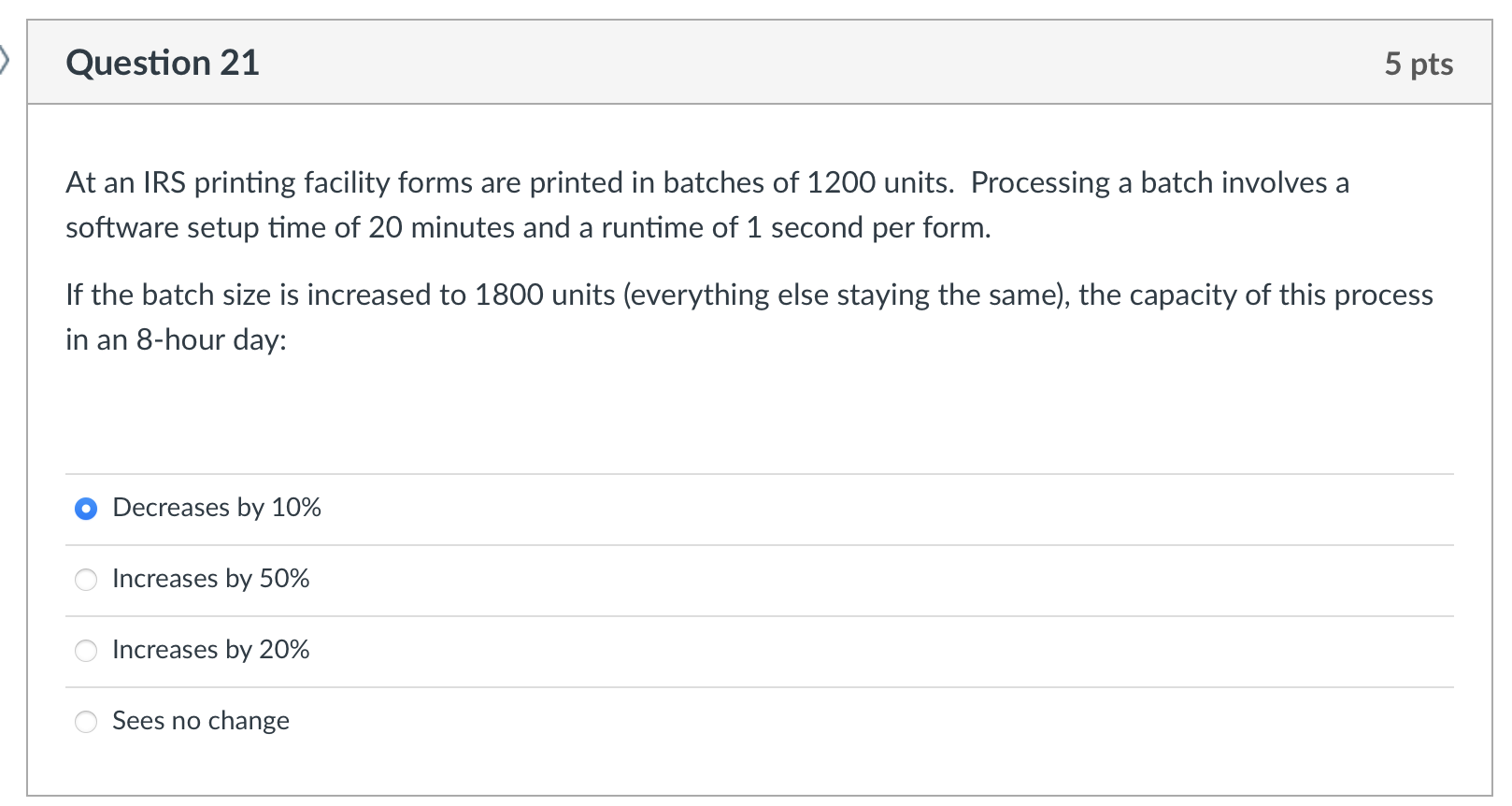Screen dimensions: 1512x806
Task: Click the empty circle beside "Increases by 50%"
Action: pyautogui.click(x=85, y=580)
